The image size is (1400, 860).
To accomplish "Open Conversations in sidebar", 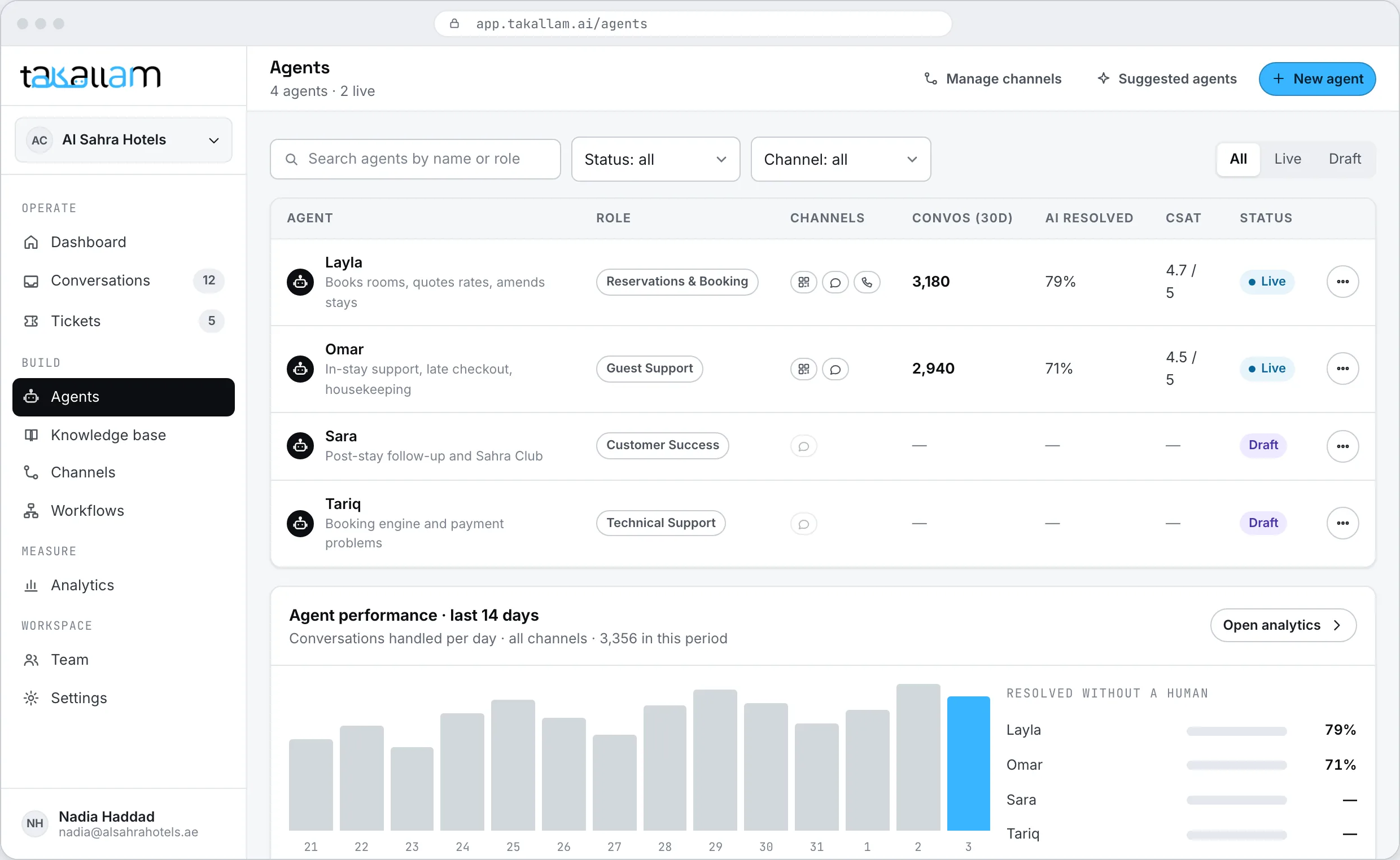I will pos(124,280).
